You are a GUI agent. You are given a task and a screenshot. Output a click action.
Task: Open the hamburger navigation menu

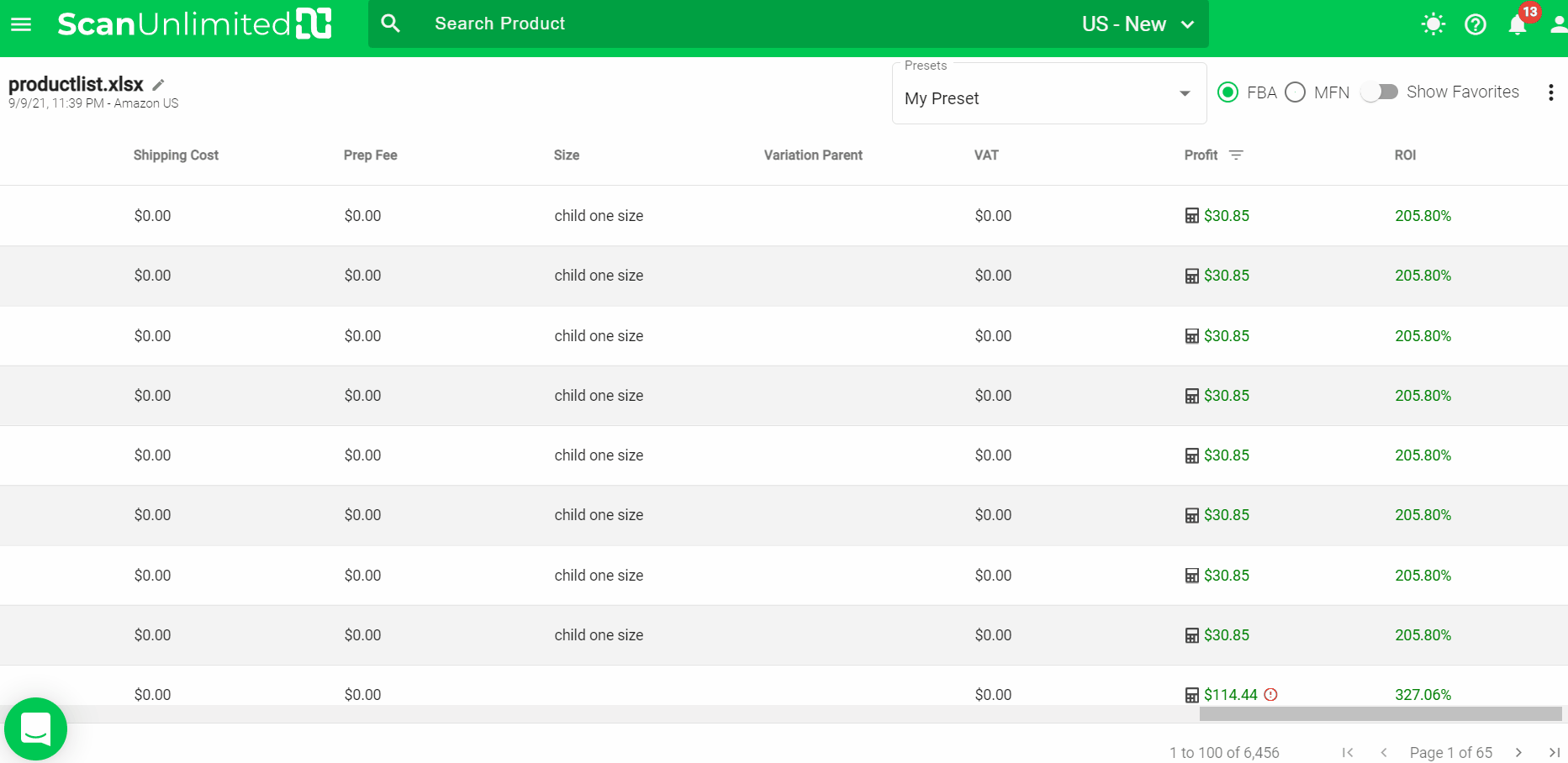point(21,24)
